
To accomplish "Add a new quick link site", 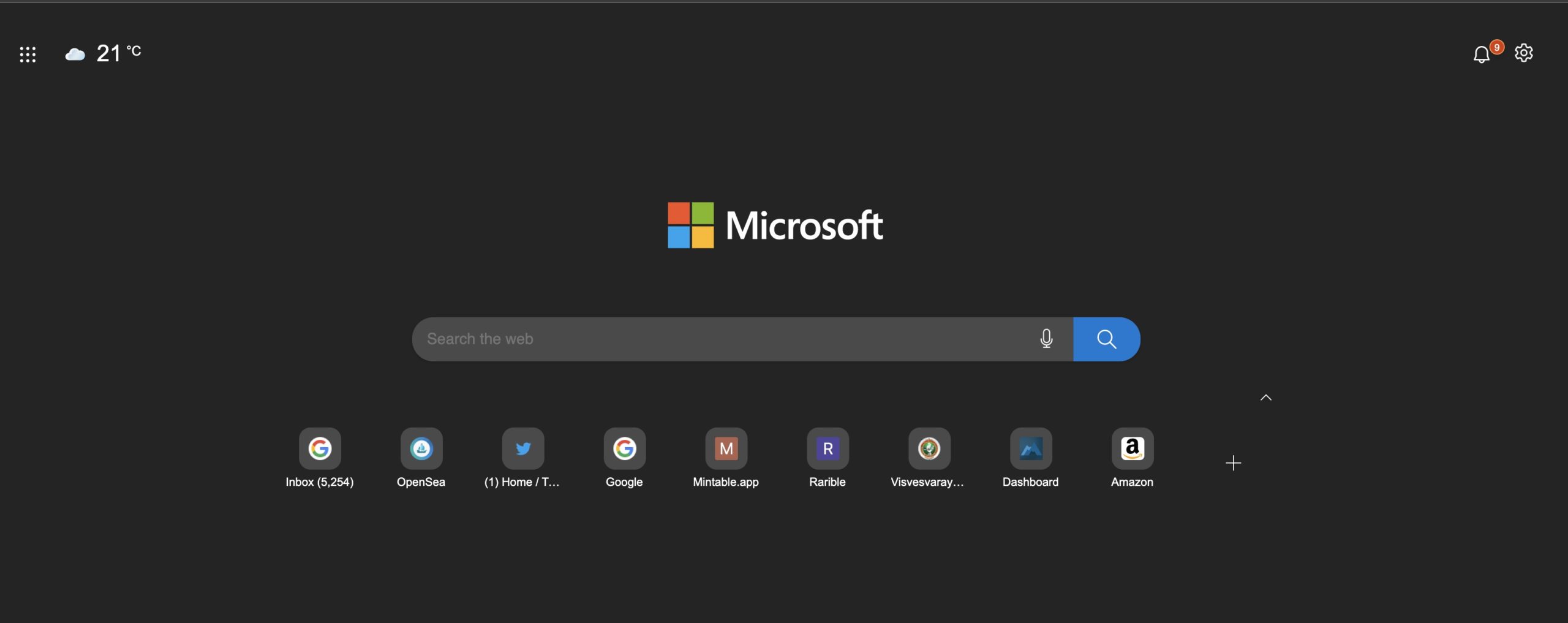I will point(1233,463).
